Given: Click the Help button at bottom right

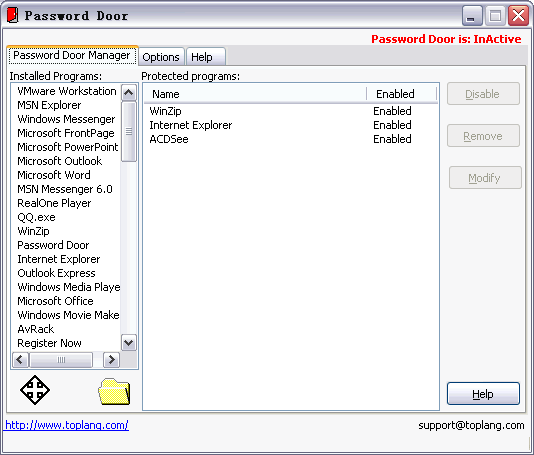Looking at the screenshot, I should 483,394.
